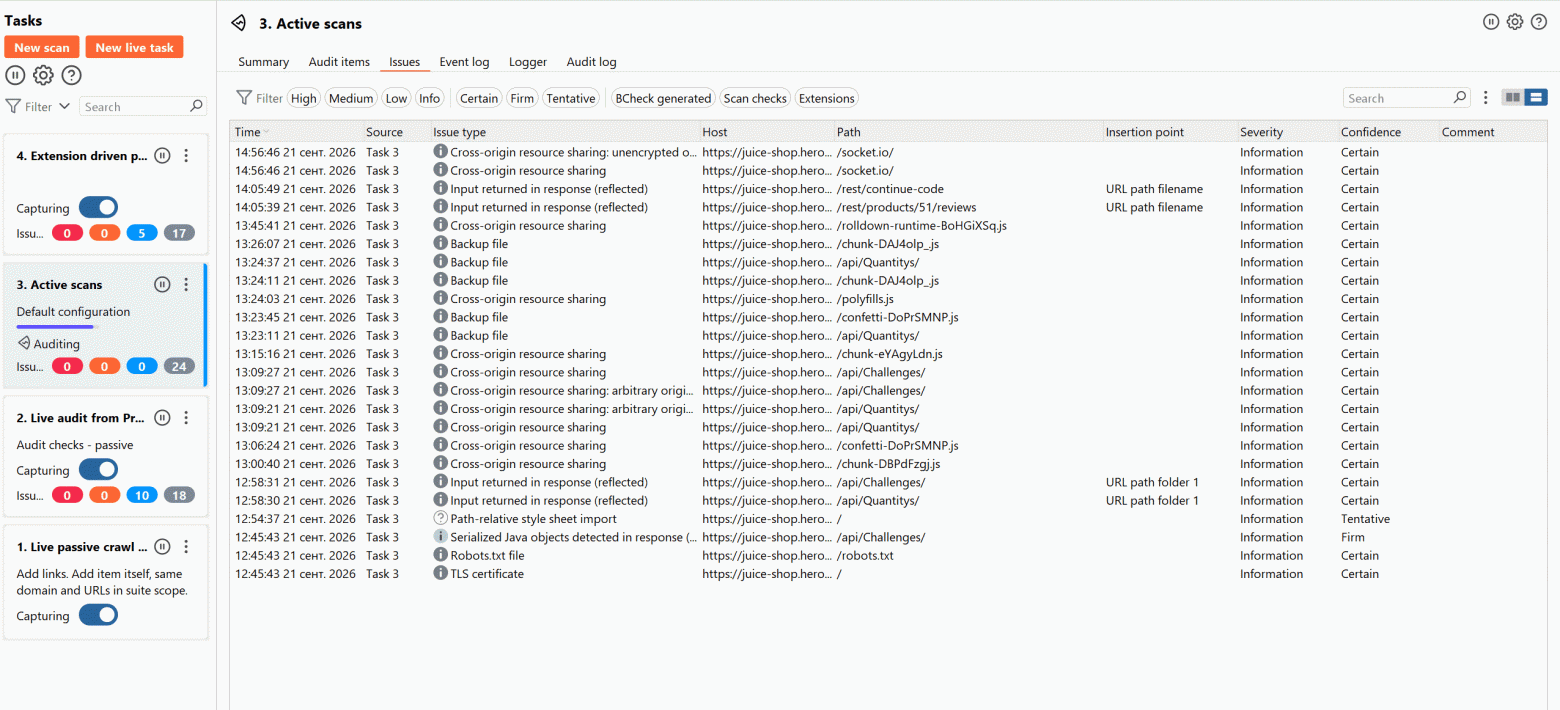Open the Event log tab

point(465,62)
